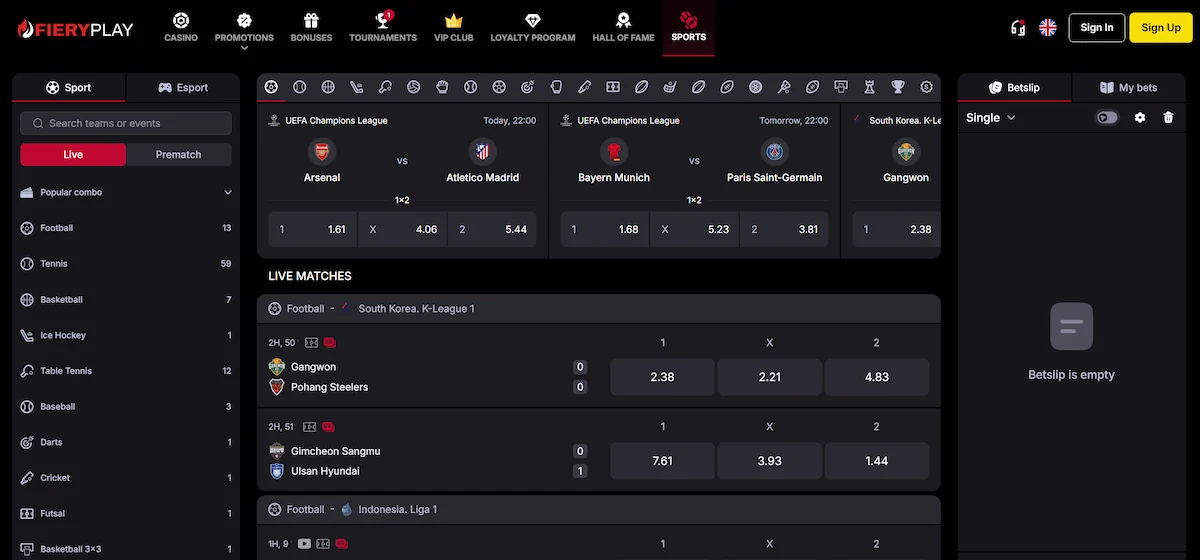
Task: Toggle the quick bet switch in betslip
Action: (x=1107, y=118)
